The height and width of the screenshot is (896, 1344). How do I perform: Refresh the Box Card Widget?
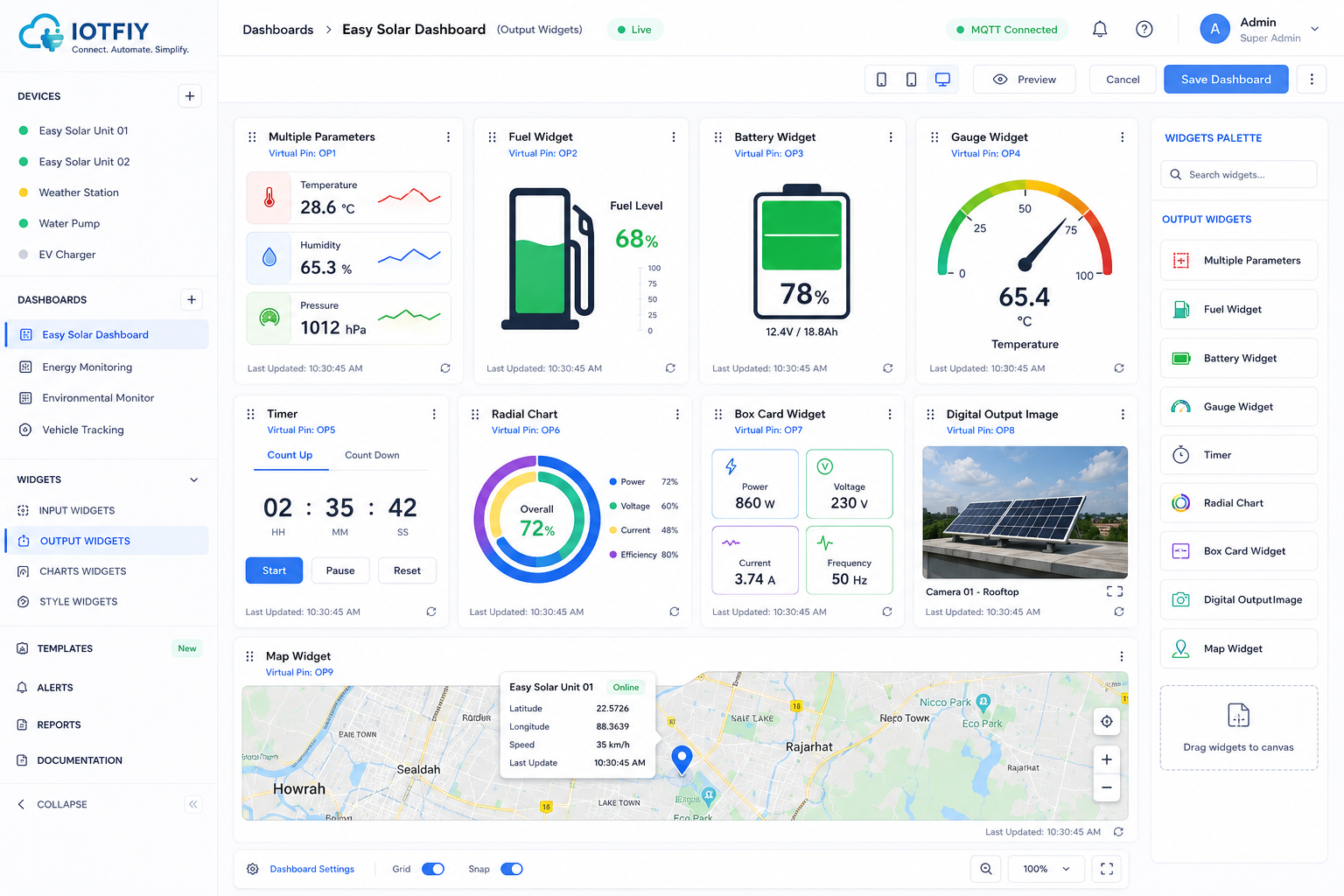[x=887, y=612]
